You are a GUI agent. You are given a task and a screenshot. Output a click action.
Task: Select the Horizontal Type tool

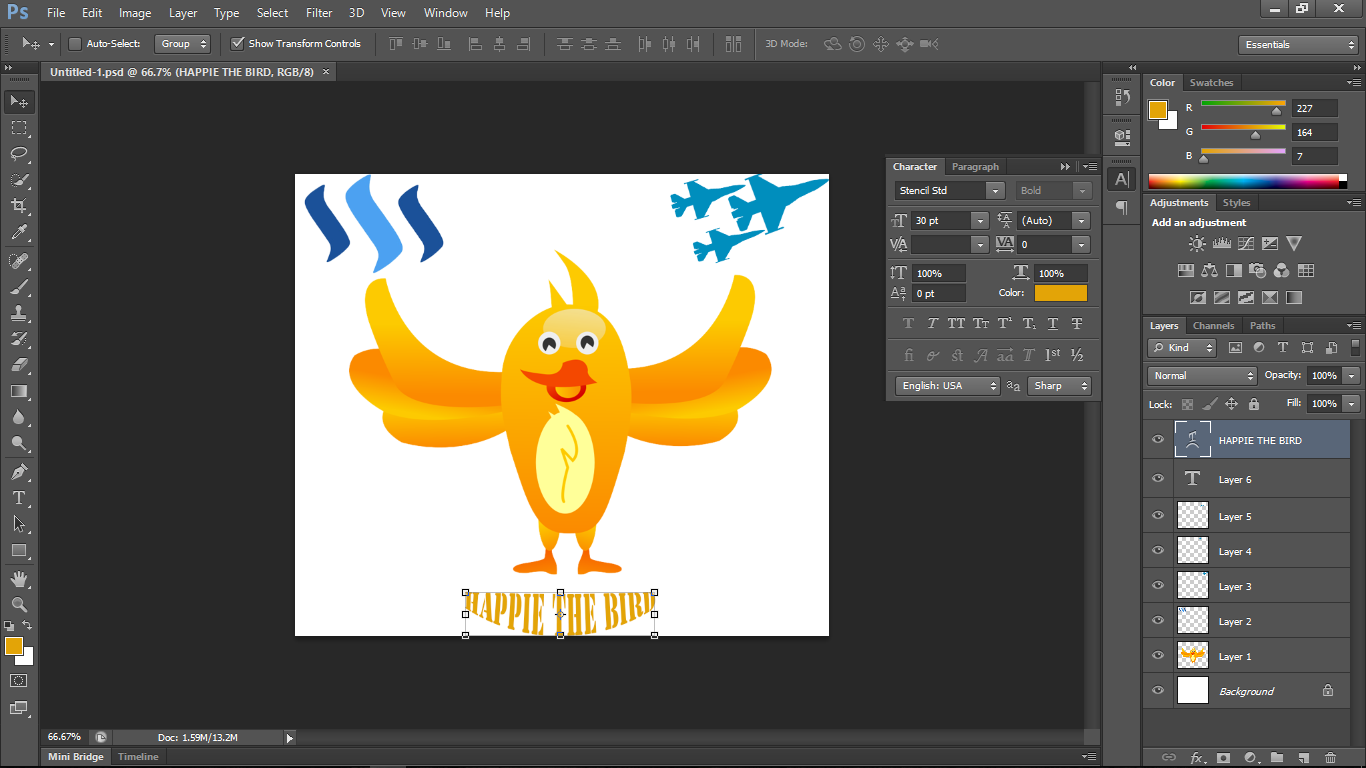coord(19,498)
